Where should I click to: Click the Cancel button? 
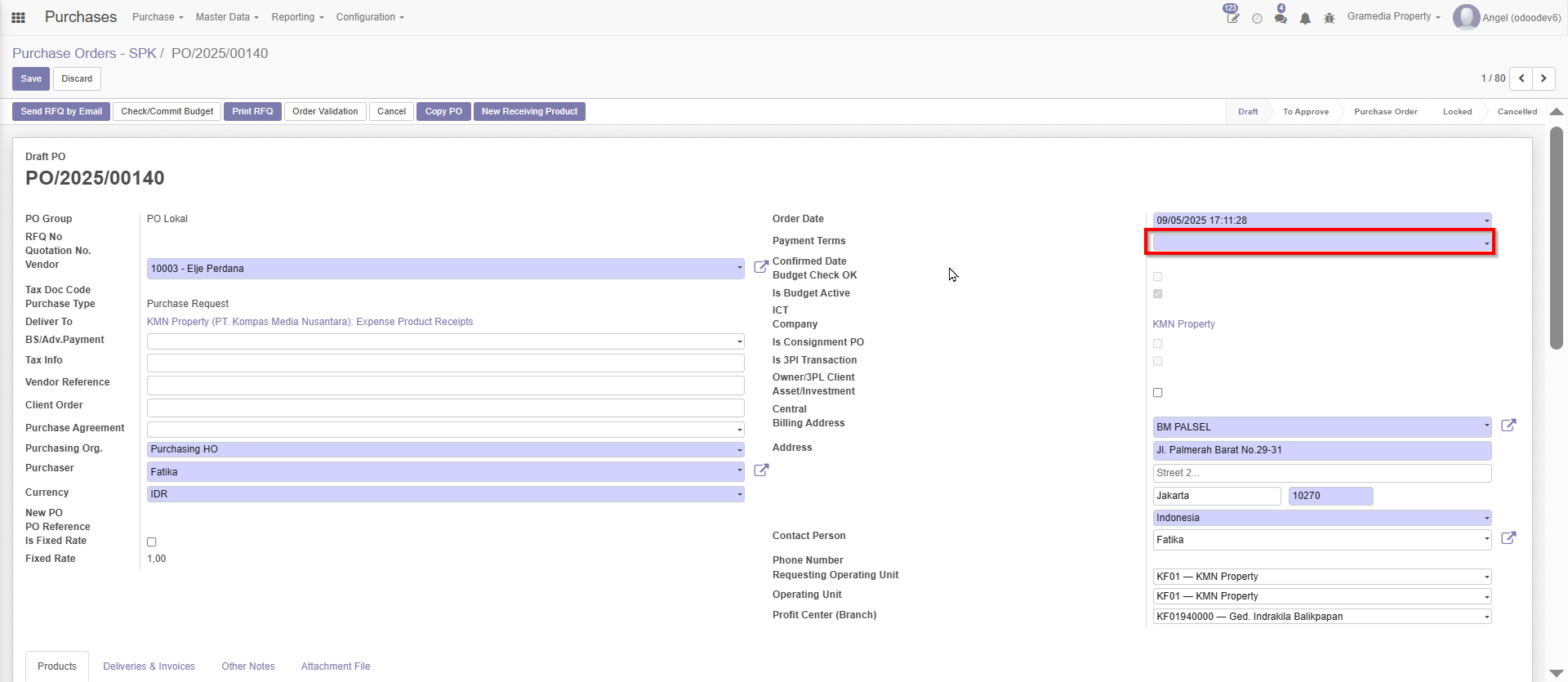pyautogui.click(x=391, y=112)
